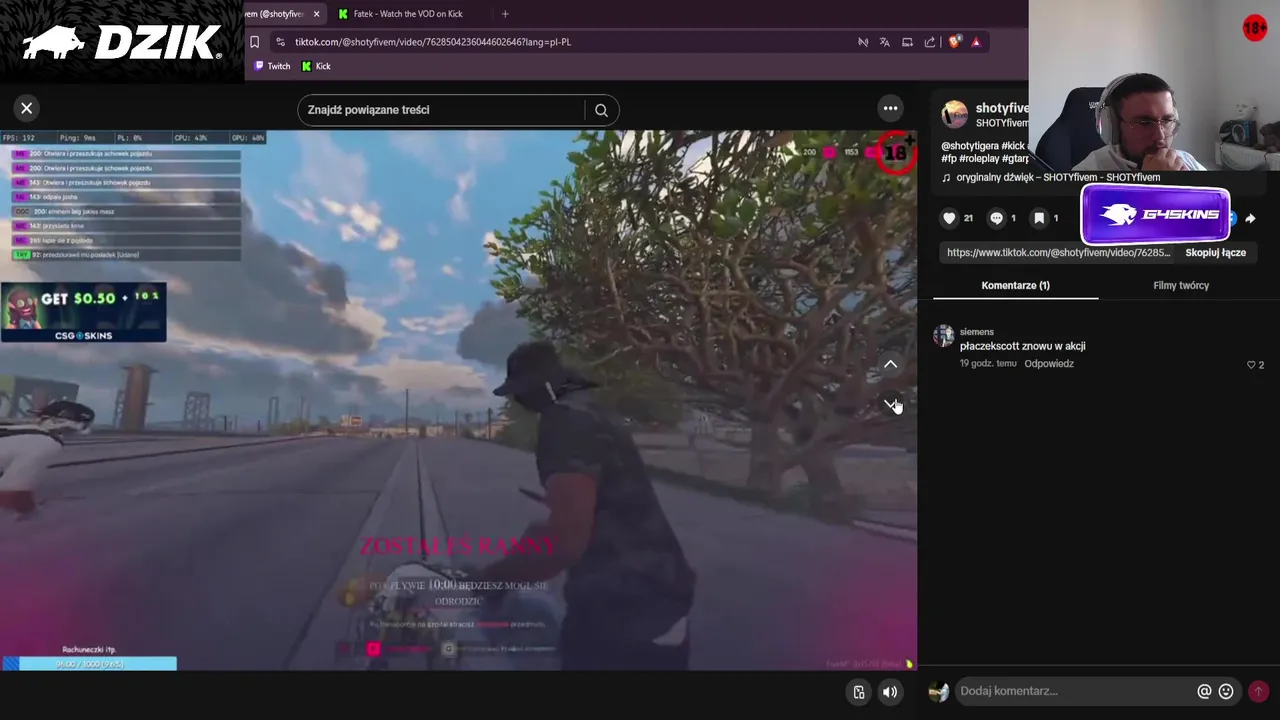The width and height of the screenshot is (1280, 720).
Task: Focus the 'Dodaj komentarz...' input
Action: point(1074,691)
